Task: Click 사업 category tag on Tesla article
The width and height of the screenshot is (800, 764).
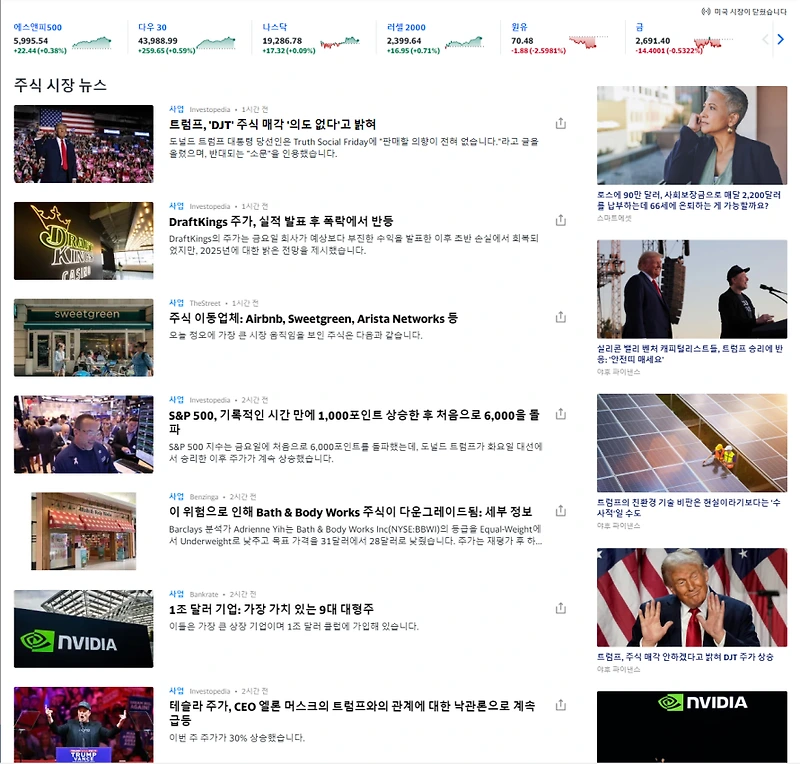Action: click(177, 691)
